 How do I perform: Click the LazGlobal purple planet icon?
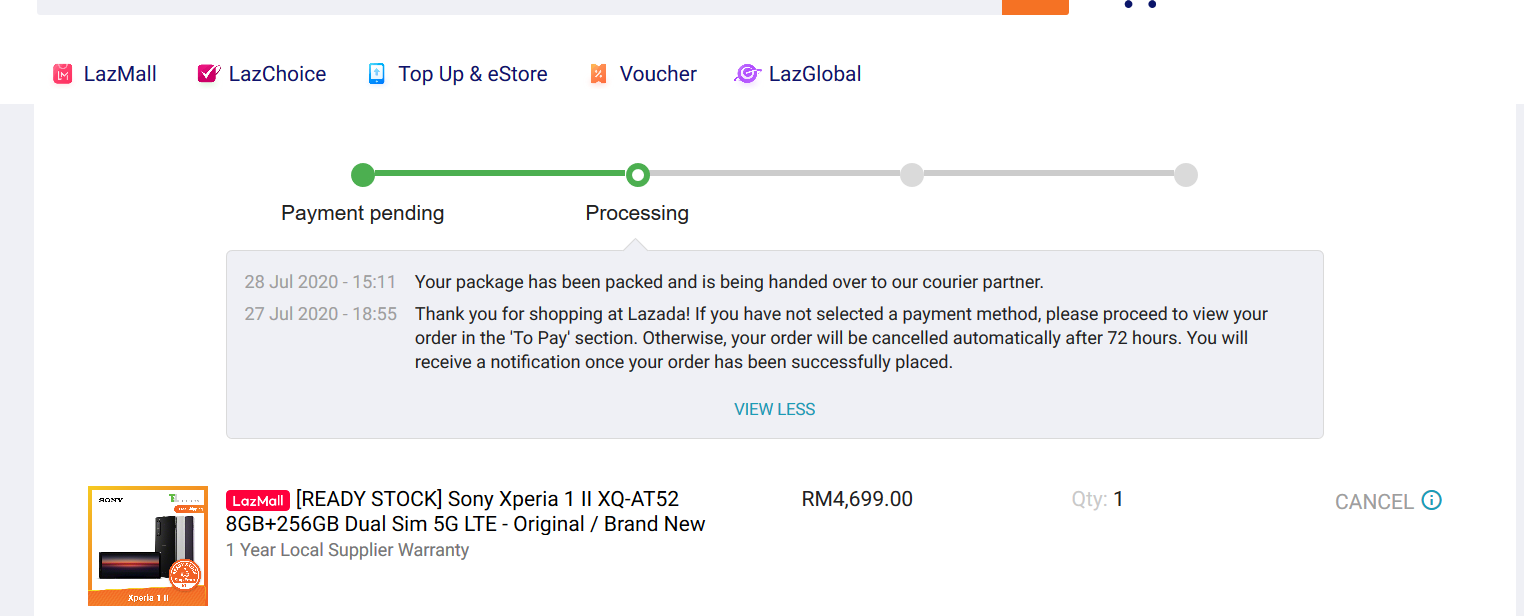(747, 74)
